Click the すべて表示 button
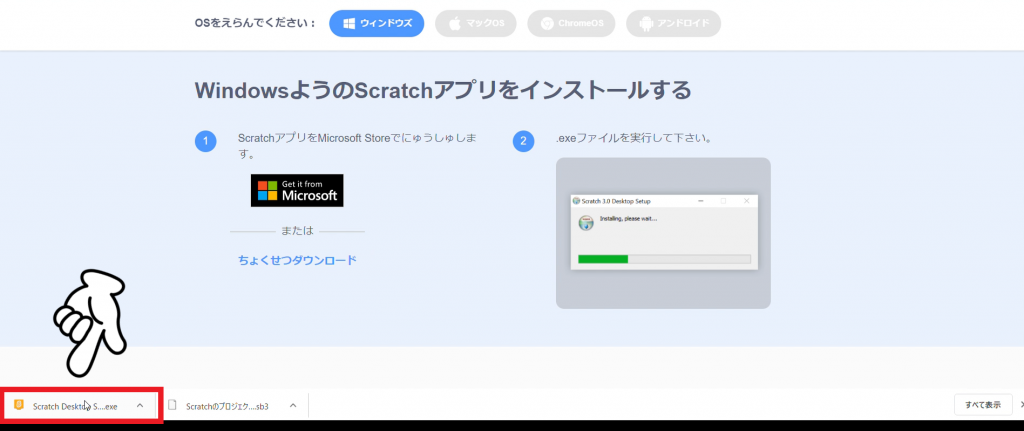The image size is (1024, 431). coord(983,405)
